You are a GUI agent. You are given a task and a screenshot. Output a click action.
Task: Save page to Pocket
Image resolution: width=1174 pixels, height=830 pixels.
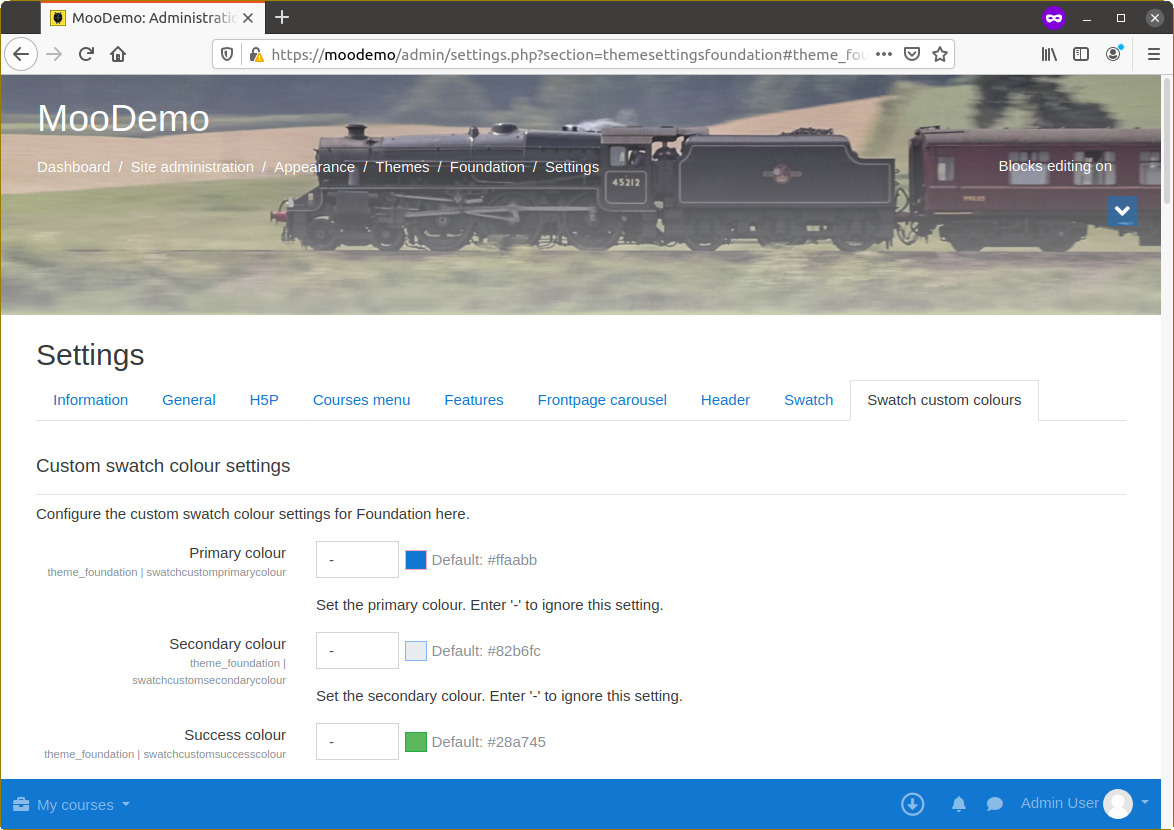(911, 54)
